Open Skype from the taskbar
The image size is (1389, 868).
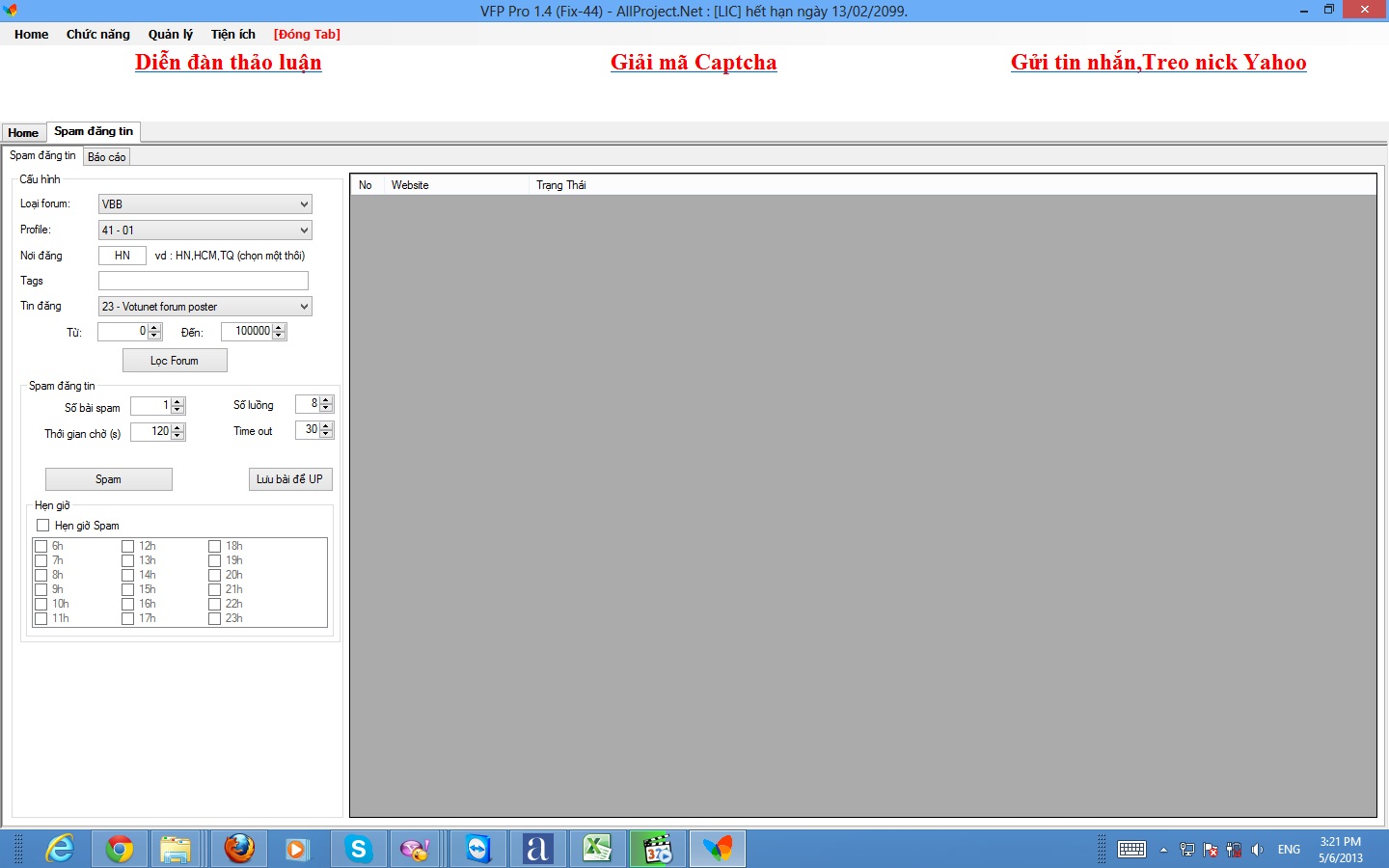tap(359, 849)
